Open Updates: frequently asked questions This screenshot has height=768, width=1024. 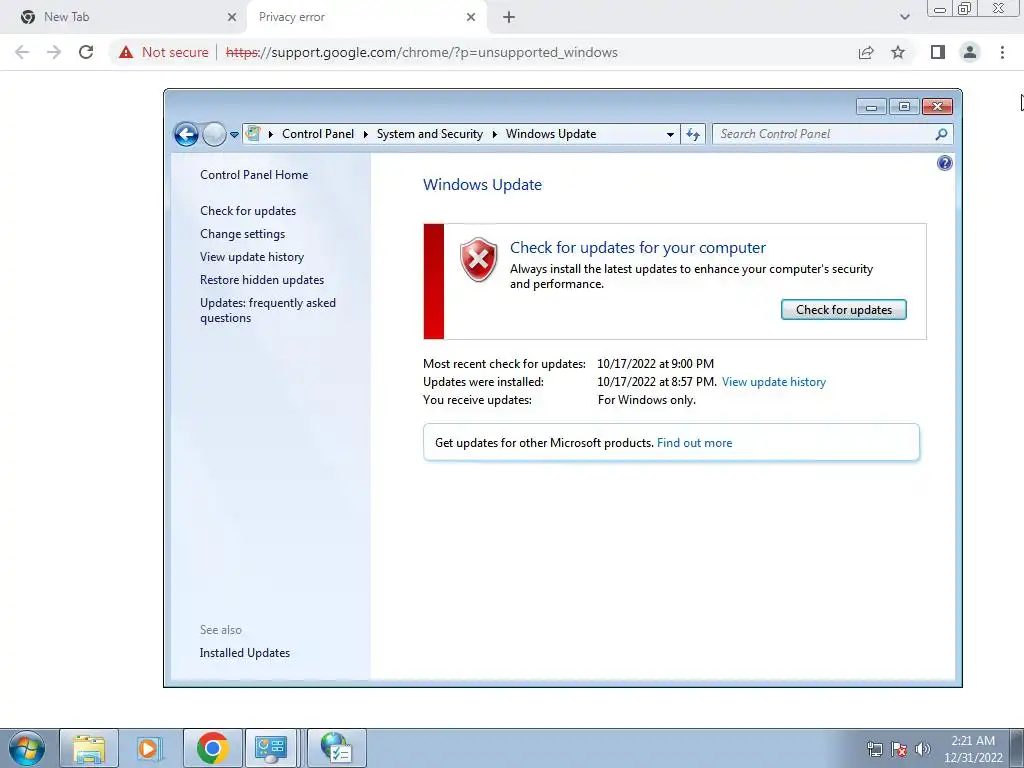(268, 310)
